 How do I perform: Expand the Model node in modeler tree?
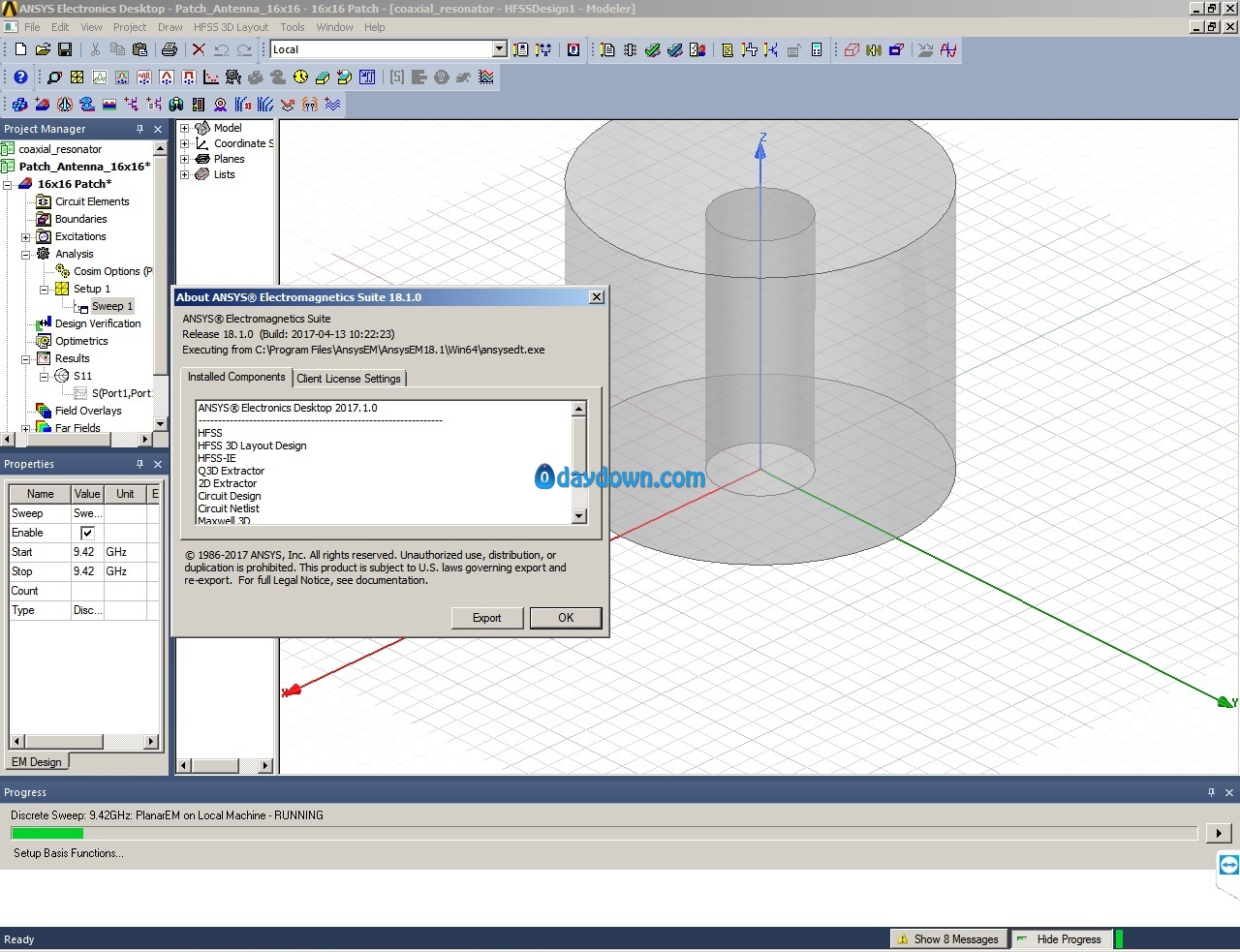(x=185, y=128)
